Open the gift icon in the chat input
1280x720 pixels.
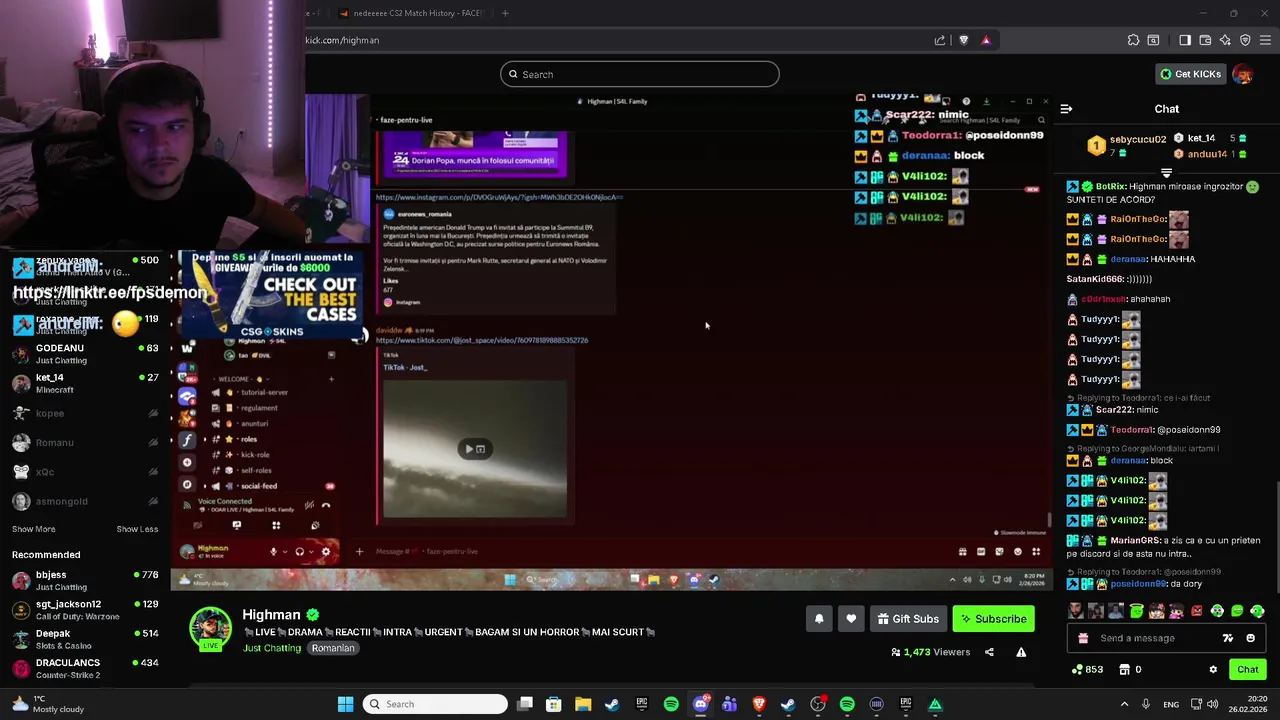pos(1083,638)
